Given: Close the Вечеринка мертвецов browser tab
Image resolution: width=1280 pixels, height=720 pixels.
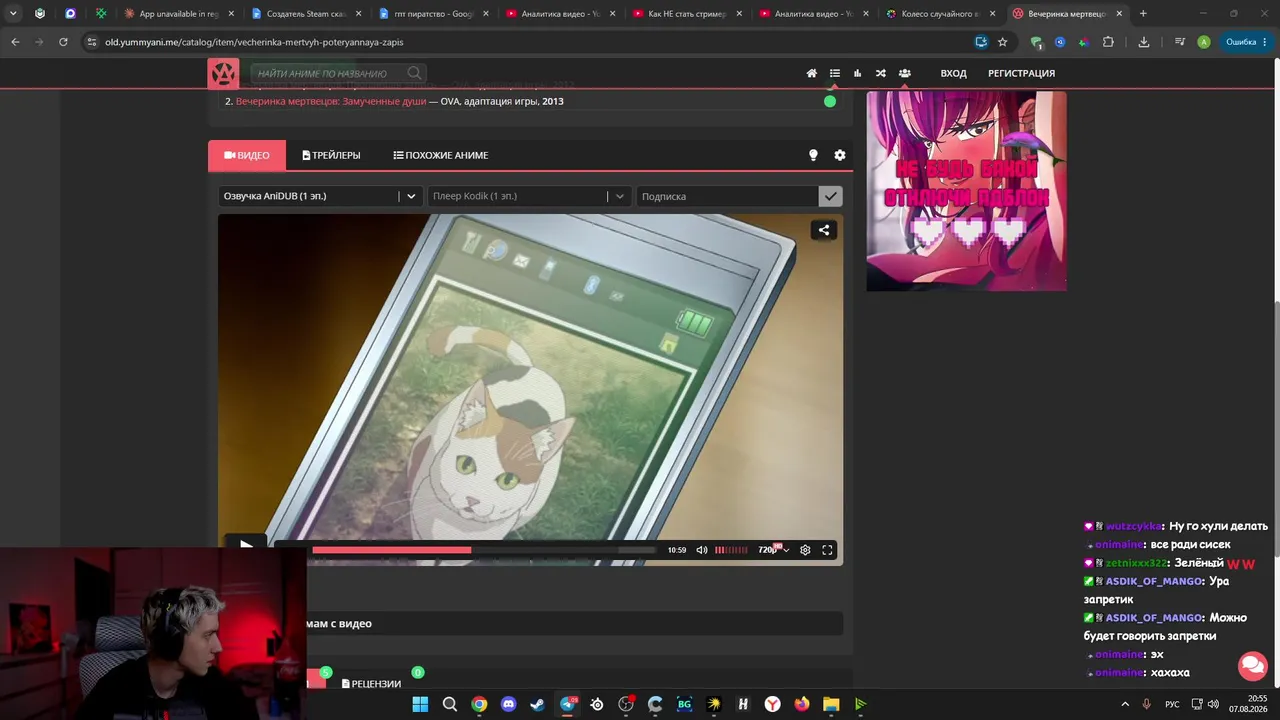Looking at the screenshot, I should 1119,14.
